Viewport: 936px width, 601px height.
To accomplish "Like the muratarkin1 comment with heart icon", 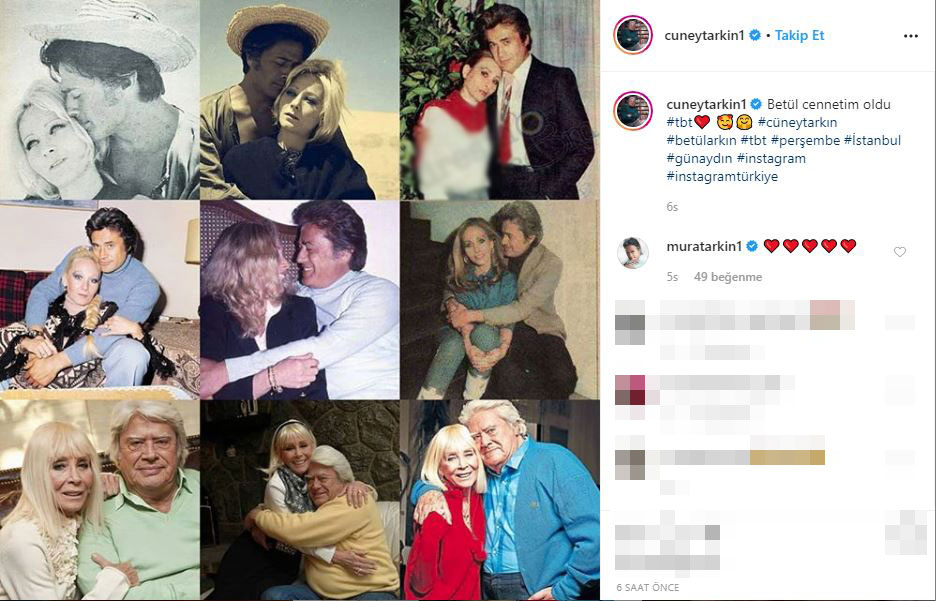I will click(x=900, y=252).
